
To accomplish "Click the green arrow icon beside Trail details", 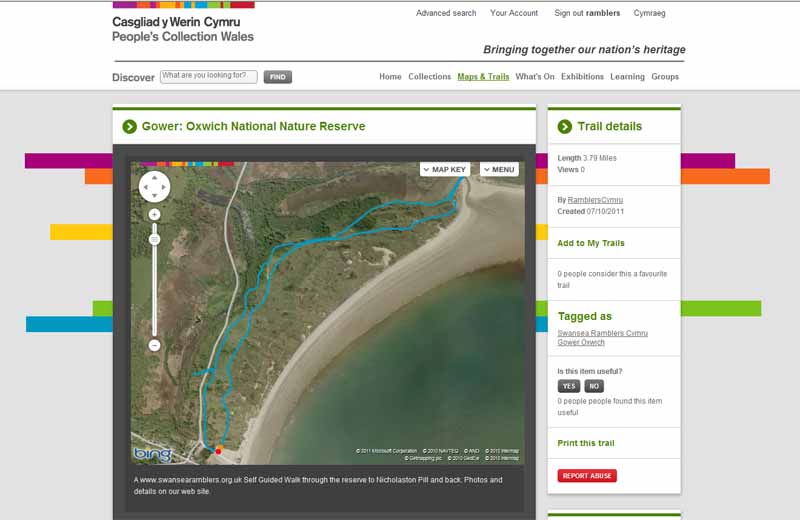I will [565, 127].
